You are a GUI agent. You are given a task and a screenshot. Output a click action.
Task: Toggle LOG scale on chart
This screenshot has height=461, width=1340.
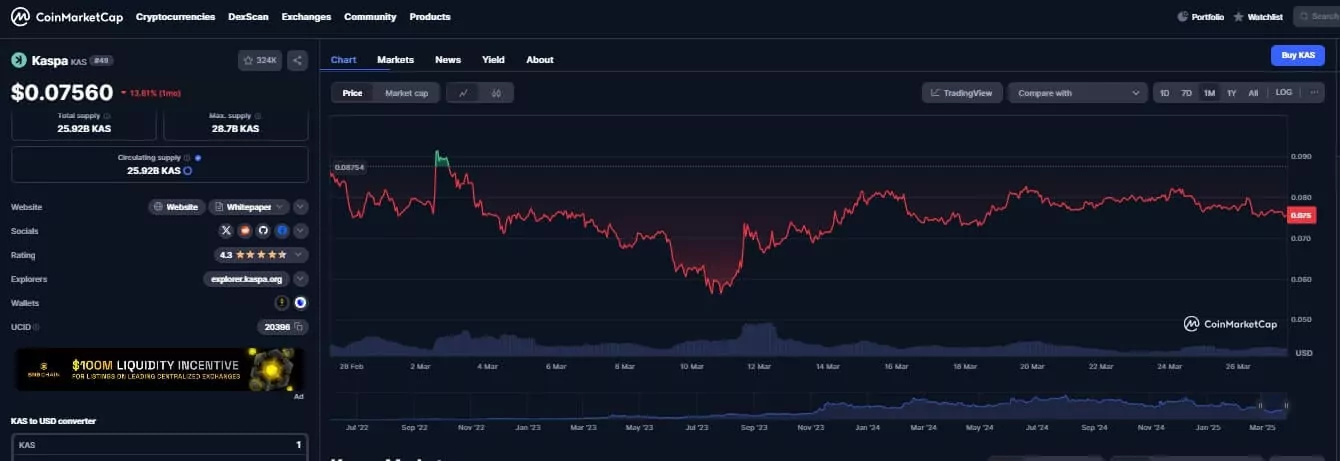coord(1284,93)
